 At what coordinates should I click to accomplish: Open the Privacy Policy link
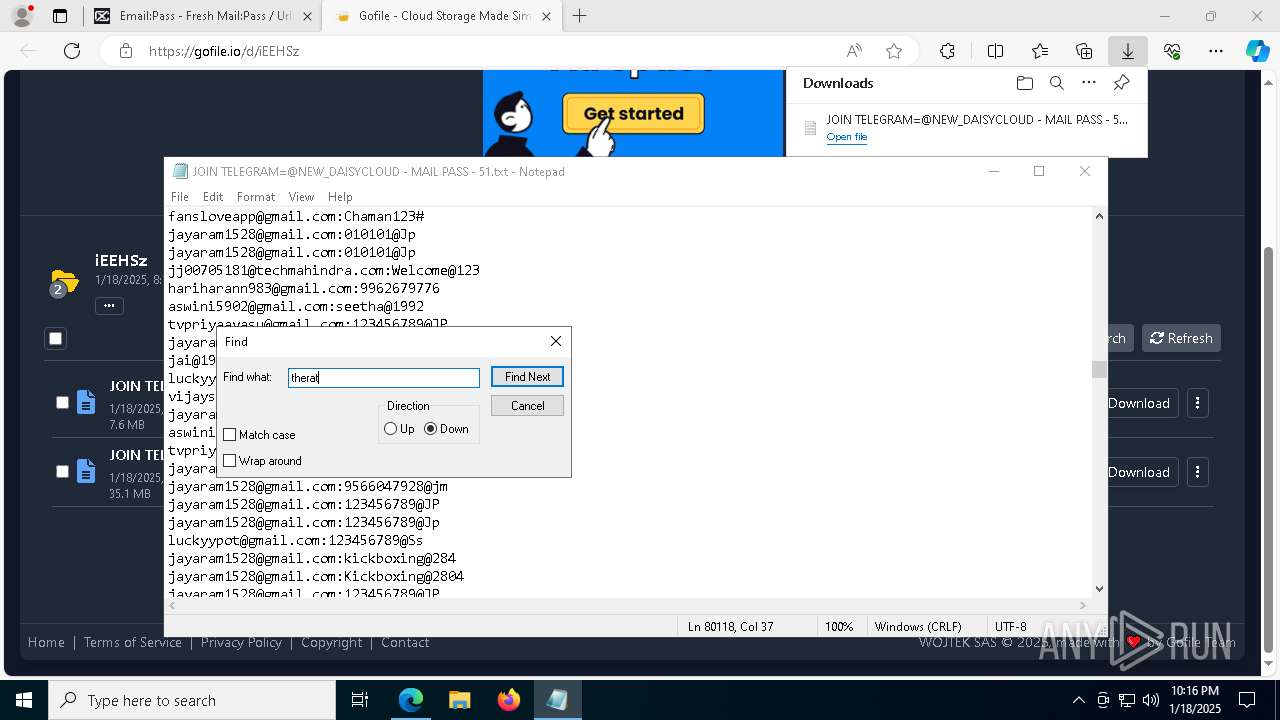[x=241, y=643]
